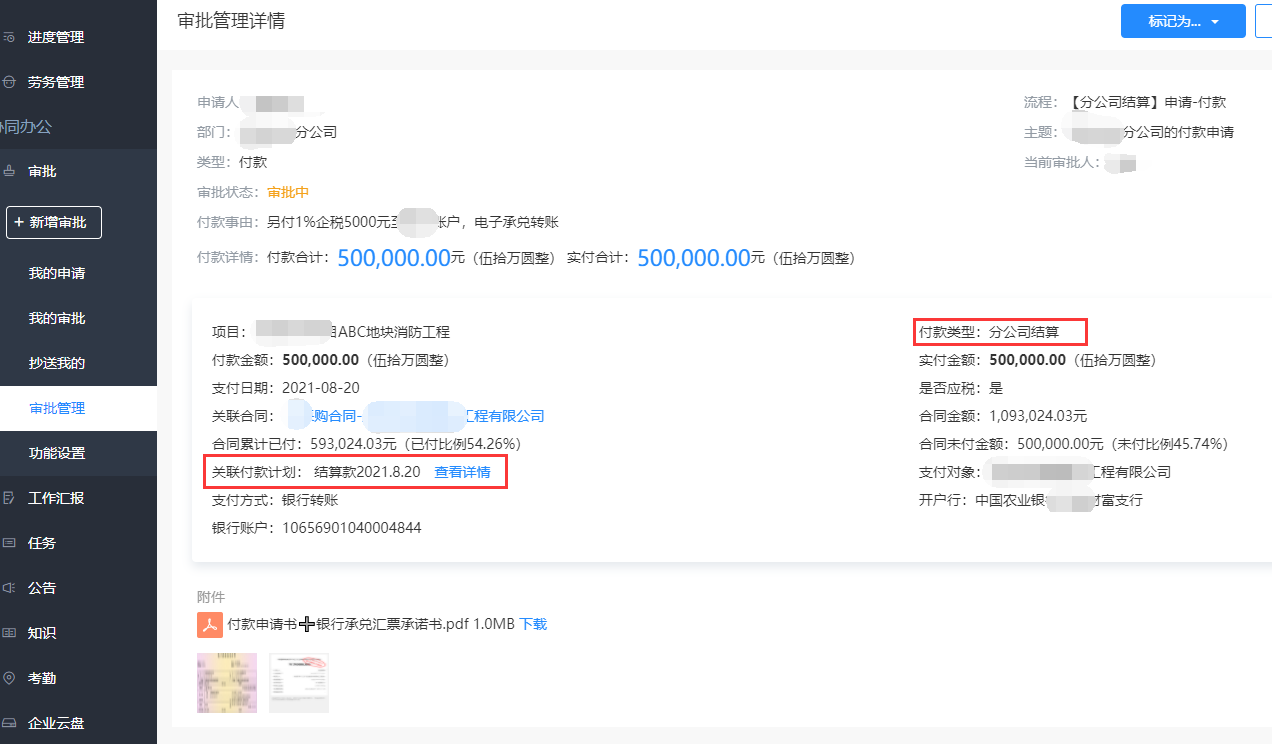Click the 查看详情 link for payment plan
Viewport: 1272px width, 744px height.
point(462,472)
